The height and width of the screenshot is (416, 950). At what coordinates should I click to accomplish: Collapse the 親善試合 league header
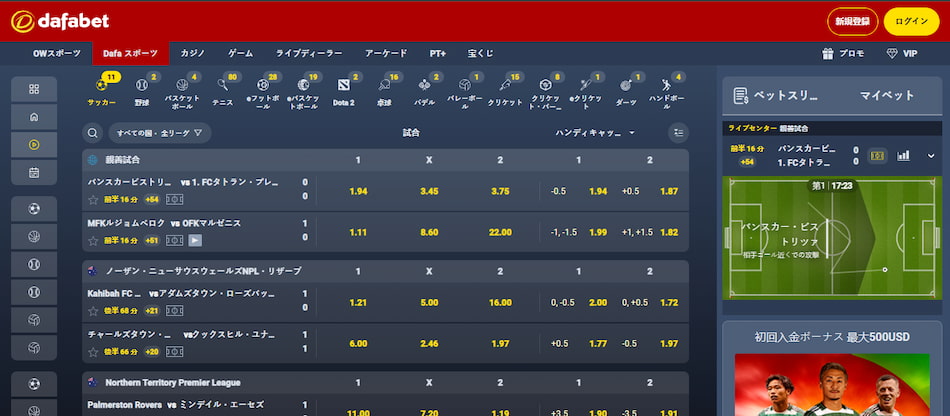click(x=385, y=160)
